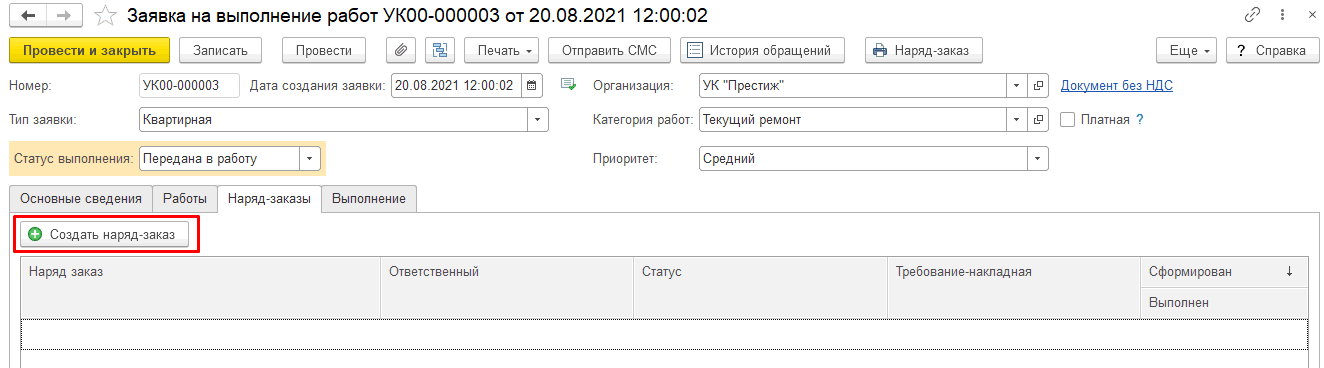This screenshot has width=1324, height=368.
Task: Add document to favorites with star icon
Action: pos(104,16)
